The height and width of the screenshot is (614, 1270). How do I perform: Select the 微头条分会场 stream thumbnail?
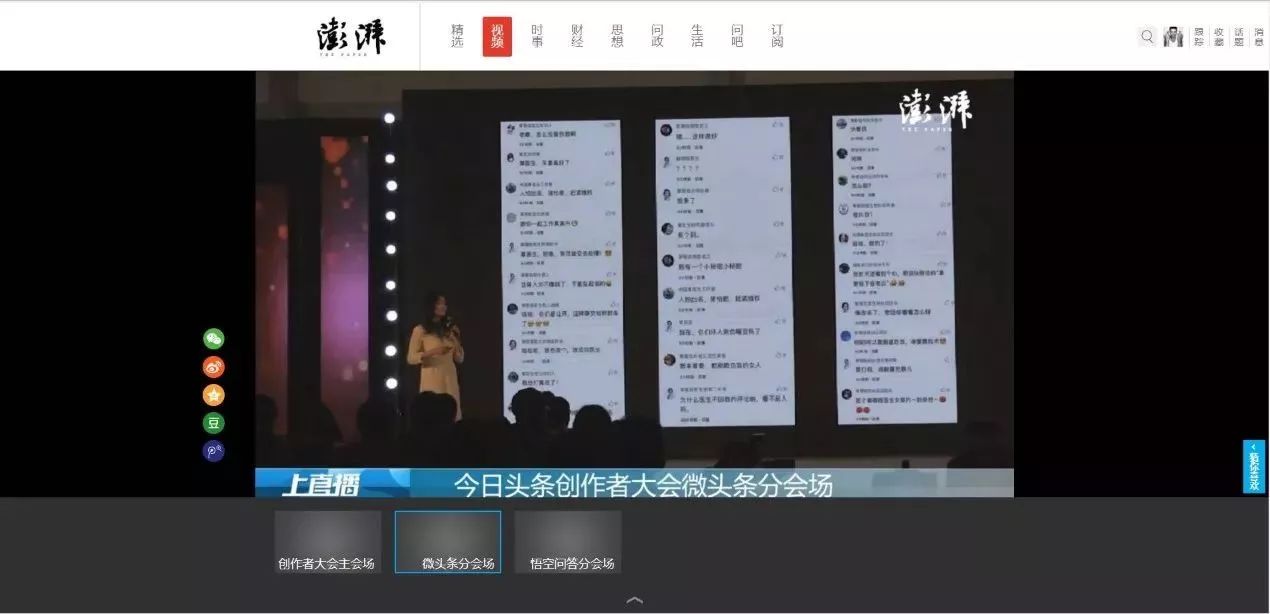448,542
